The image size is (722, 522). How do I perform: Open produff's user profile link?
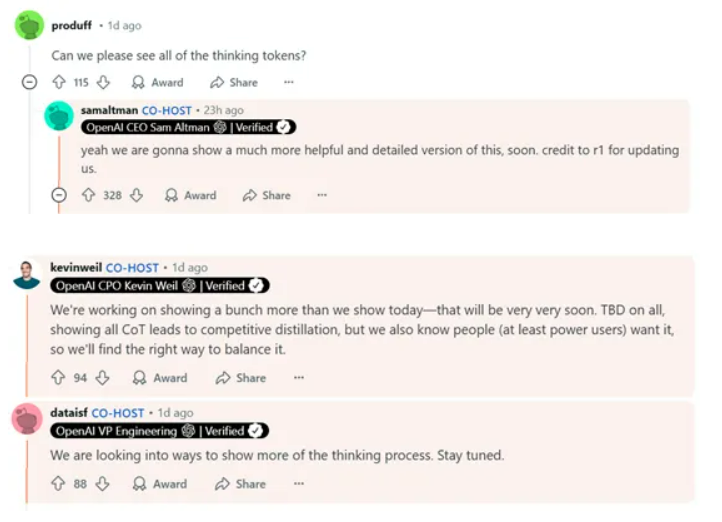point(71,25)
